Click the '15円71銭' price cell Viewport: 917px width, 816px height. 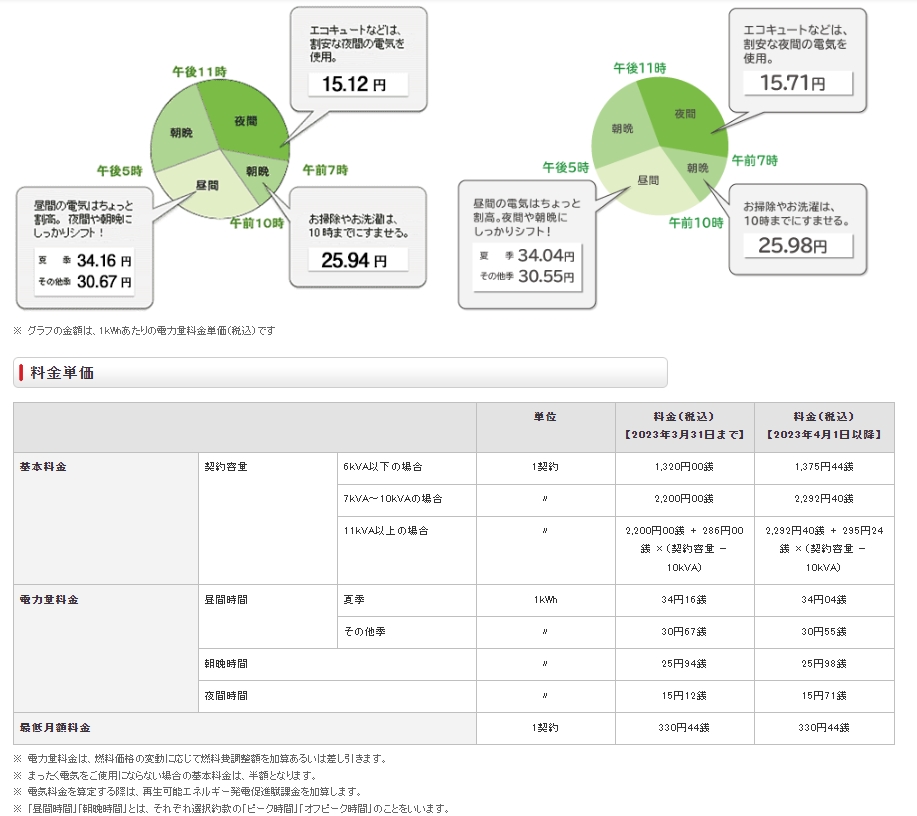click(x=824, y=696)
